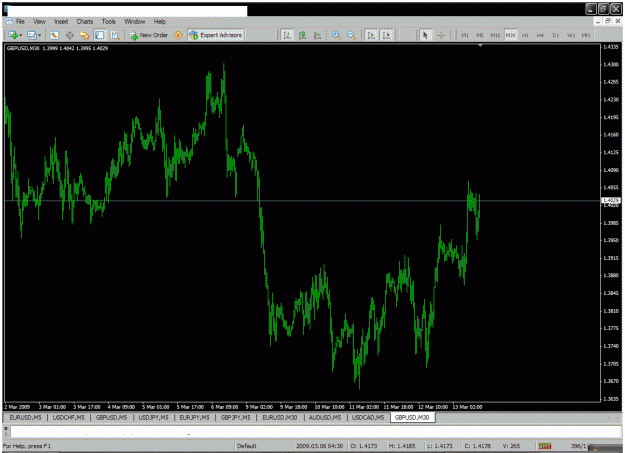Click the 9 Mar 02:00 time axis label
The image size is (625, 453).
pyautogui.click(x=259, y=407)
